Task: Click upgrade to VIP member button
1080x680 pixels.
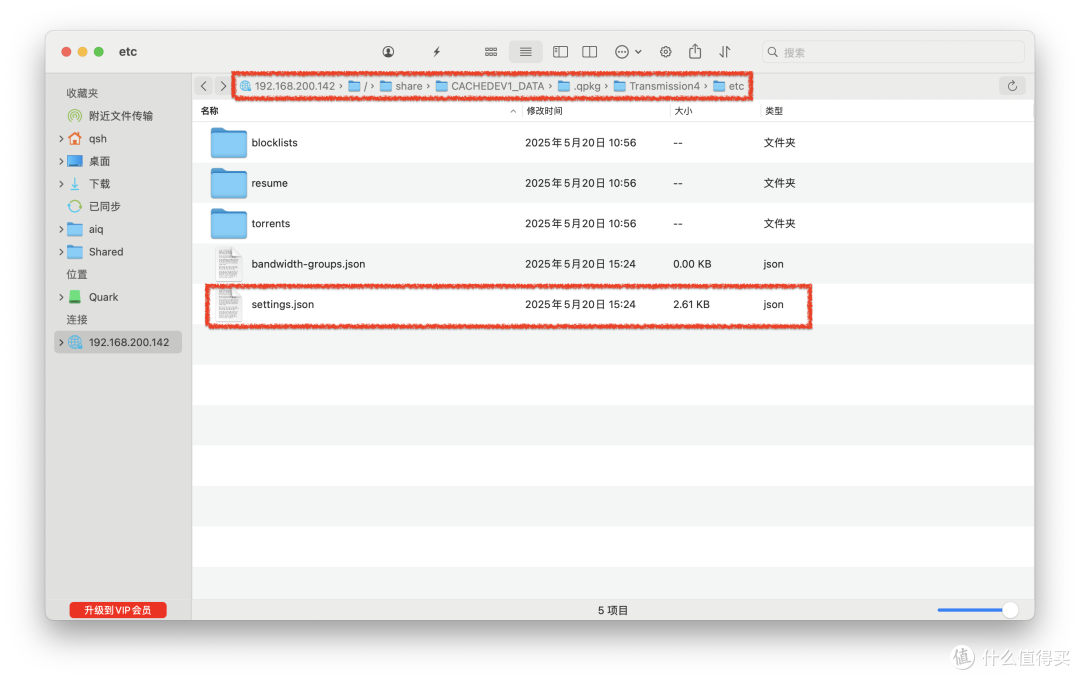Action: click(x=118, y=610)
